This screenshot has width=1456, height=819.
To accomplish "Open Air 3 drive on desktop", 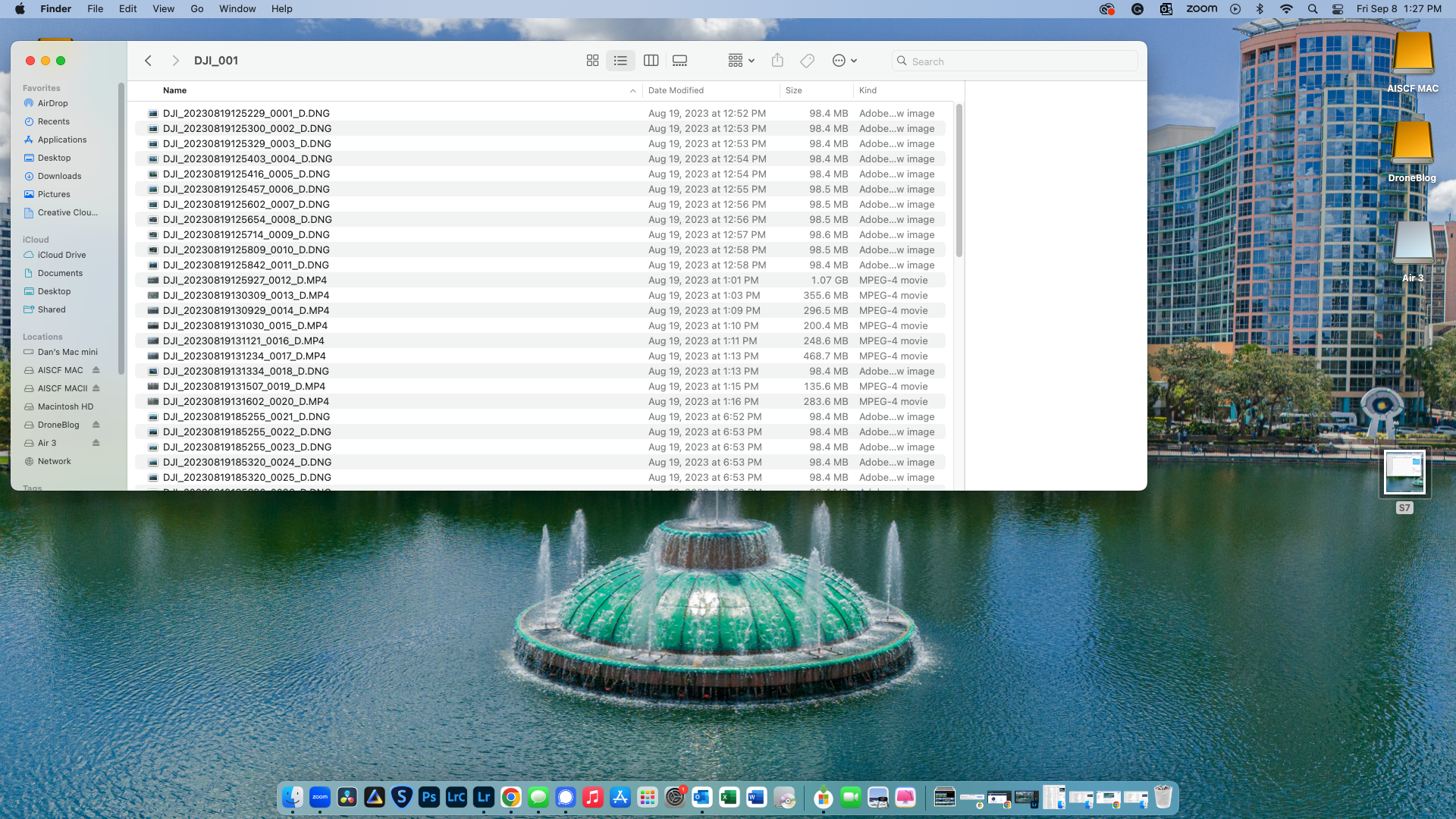I will 1413,252.
